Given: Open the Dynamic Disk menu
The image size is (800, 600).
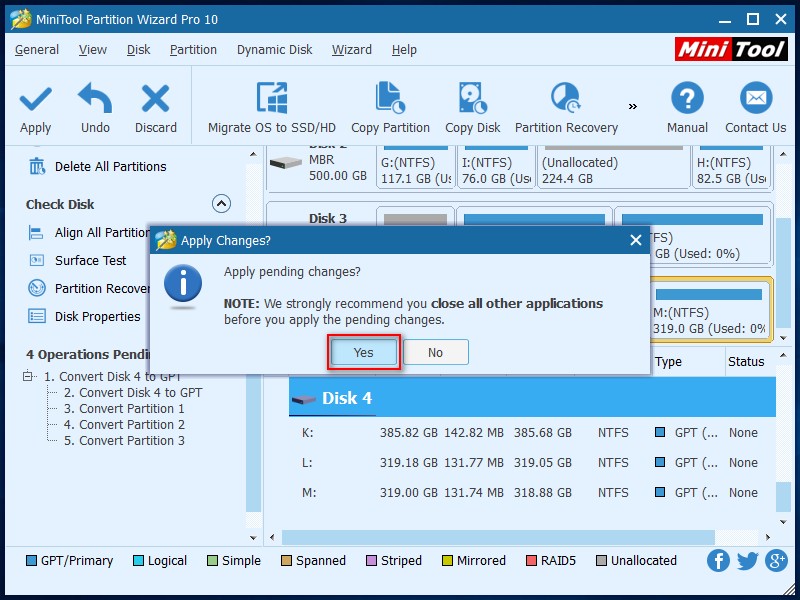Looking at the screenshot, I should (274, 49).
